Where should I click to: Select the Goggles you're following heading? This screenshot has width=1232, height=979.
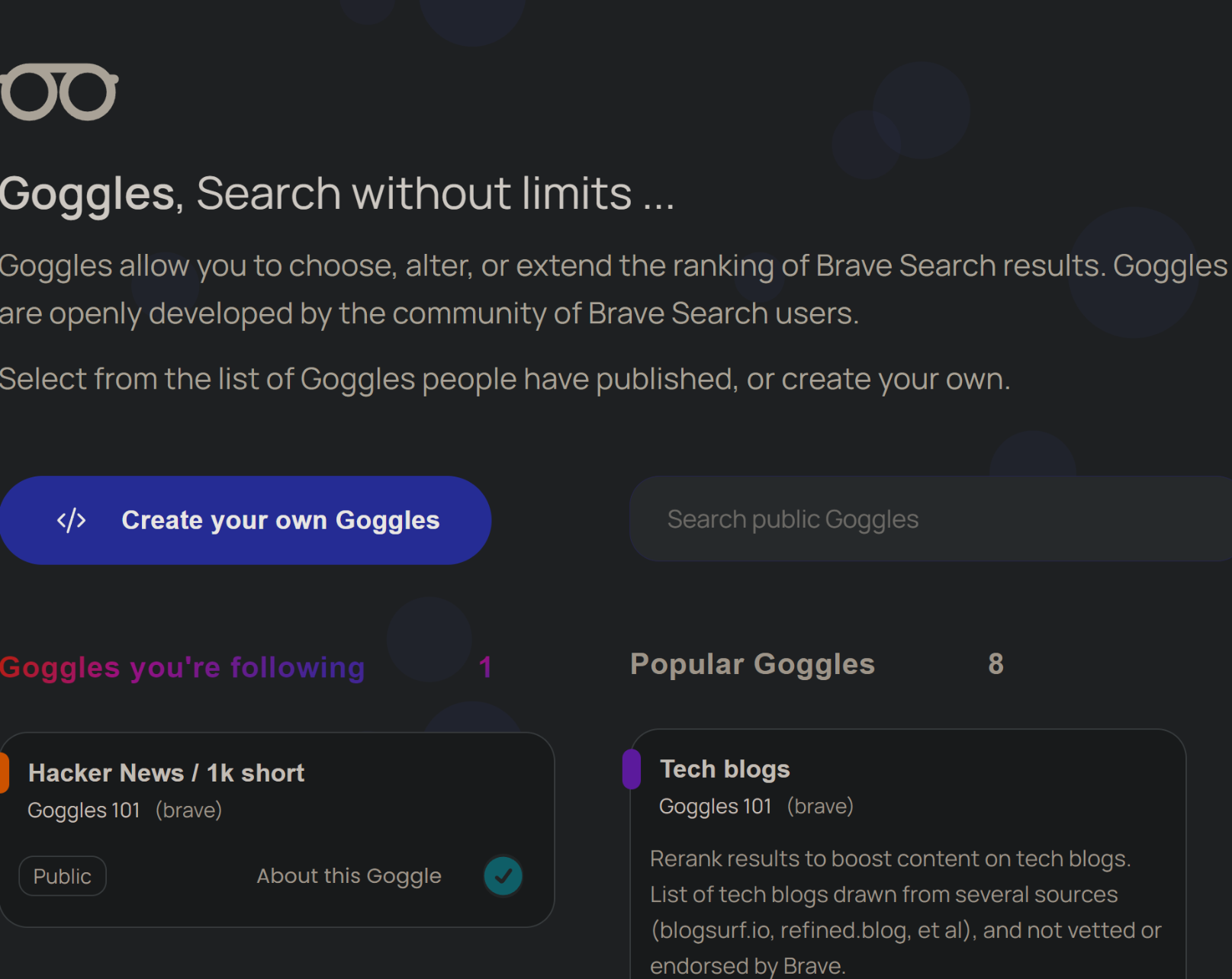click(182, 667)
